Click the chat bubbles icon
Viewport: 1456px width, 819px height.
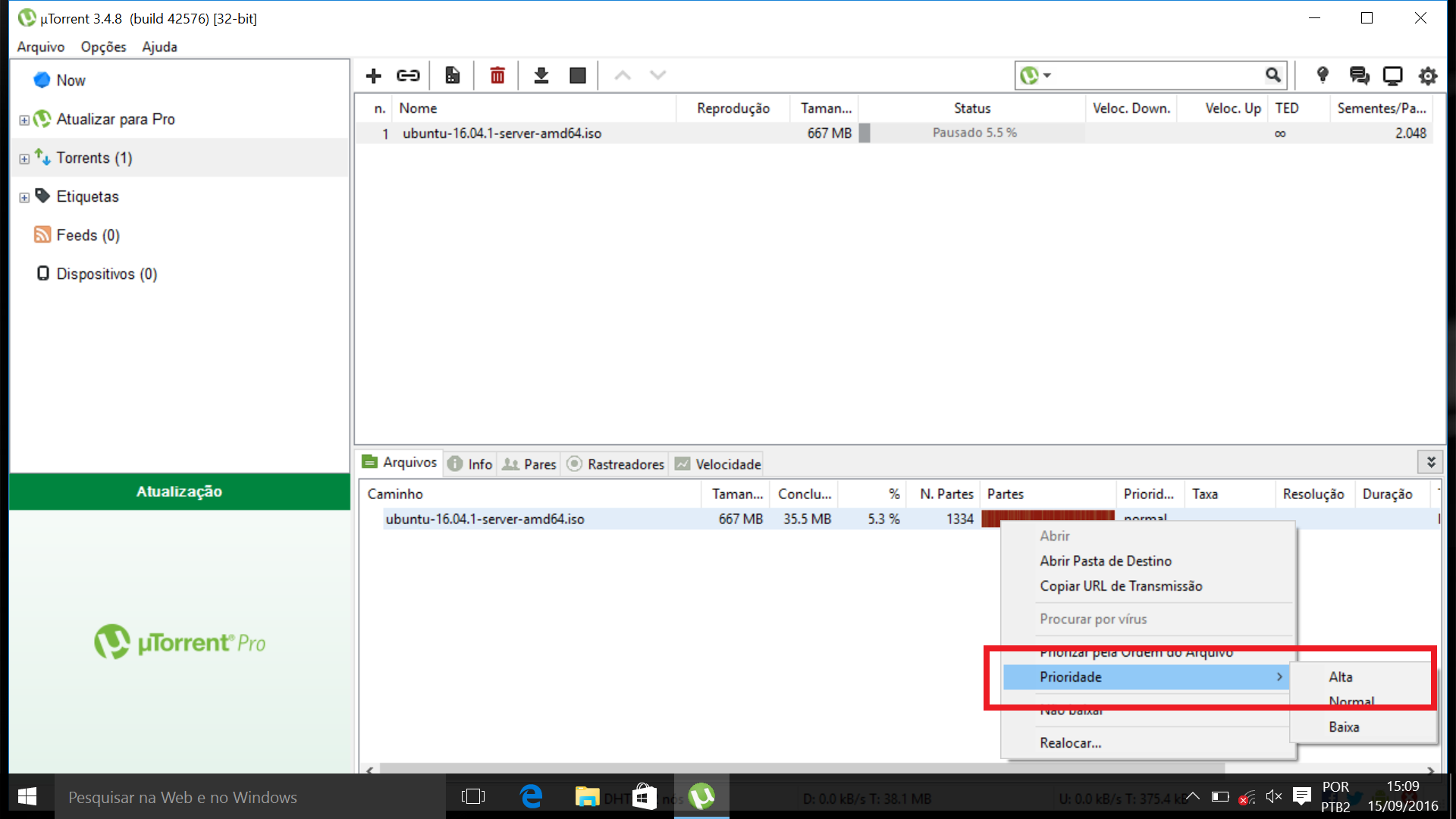(1359, 75)
